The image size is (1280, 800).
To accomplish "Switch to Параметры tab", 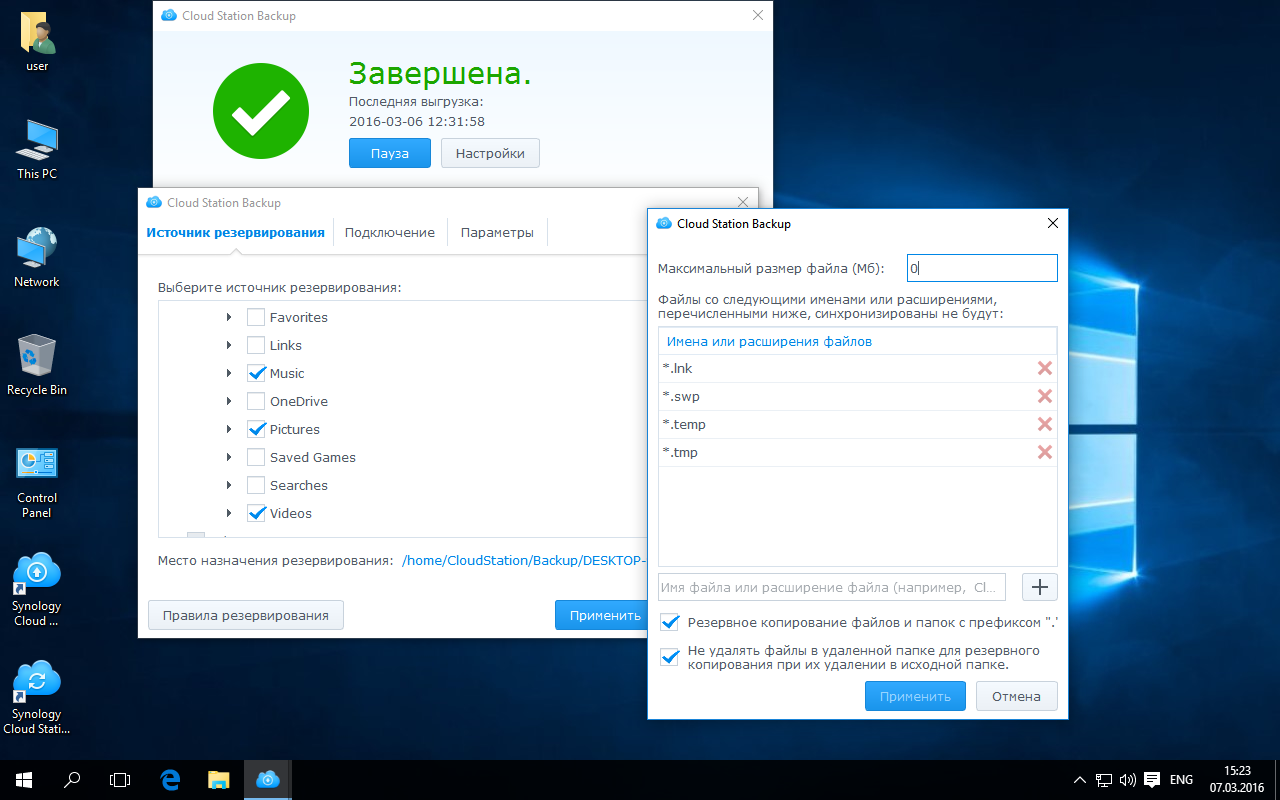I will coord(497,232).
